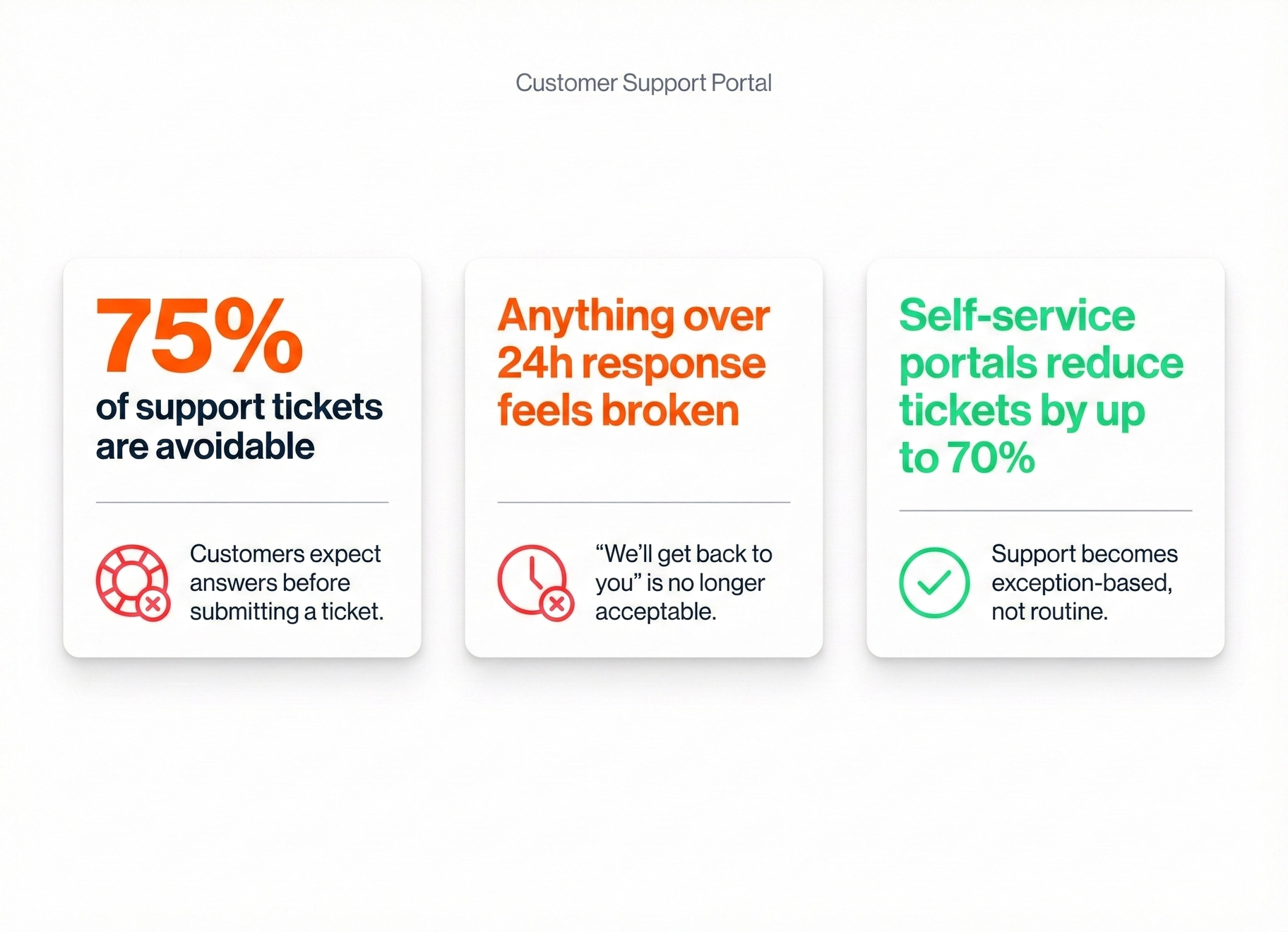This screenshot has height=932, width=1288.
Task: Select the large orange 75% figure
Action: [199, 335]
